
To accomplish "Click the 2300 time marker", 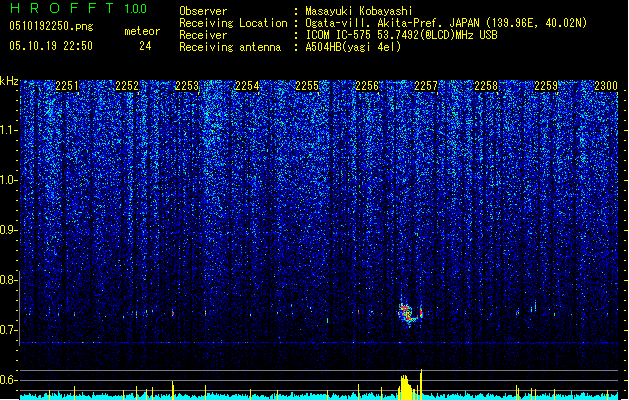I will click(606, 86).
